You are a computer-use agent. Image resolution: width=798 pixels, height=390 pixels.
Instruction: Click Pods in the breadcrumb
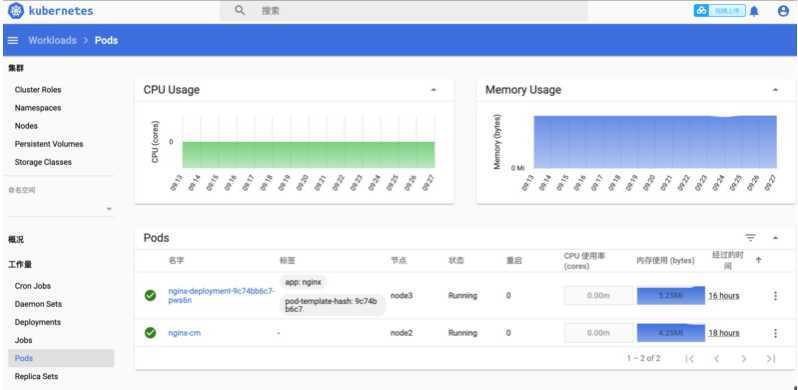pyautogui.click(x=106, y=40)
